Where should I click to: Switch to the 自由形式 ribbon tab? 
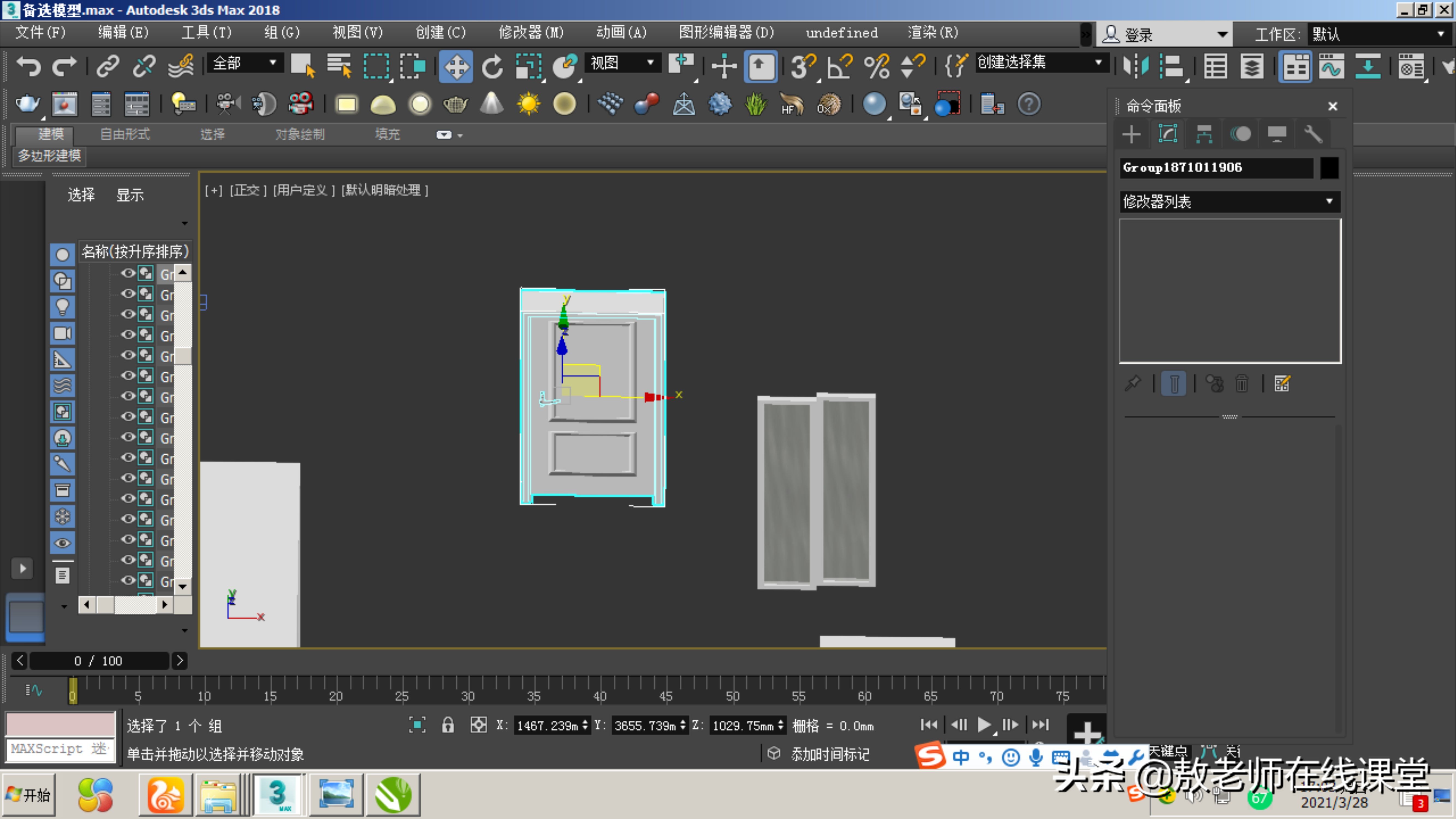(x=125, y=135)
